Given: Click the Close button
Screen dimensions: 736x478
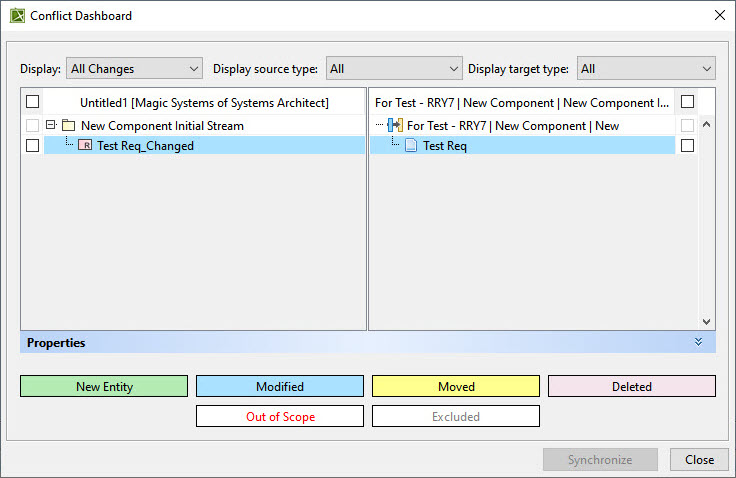Looking at the screenshot, I should coord(699,459).
